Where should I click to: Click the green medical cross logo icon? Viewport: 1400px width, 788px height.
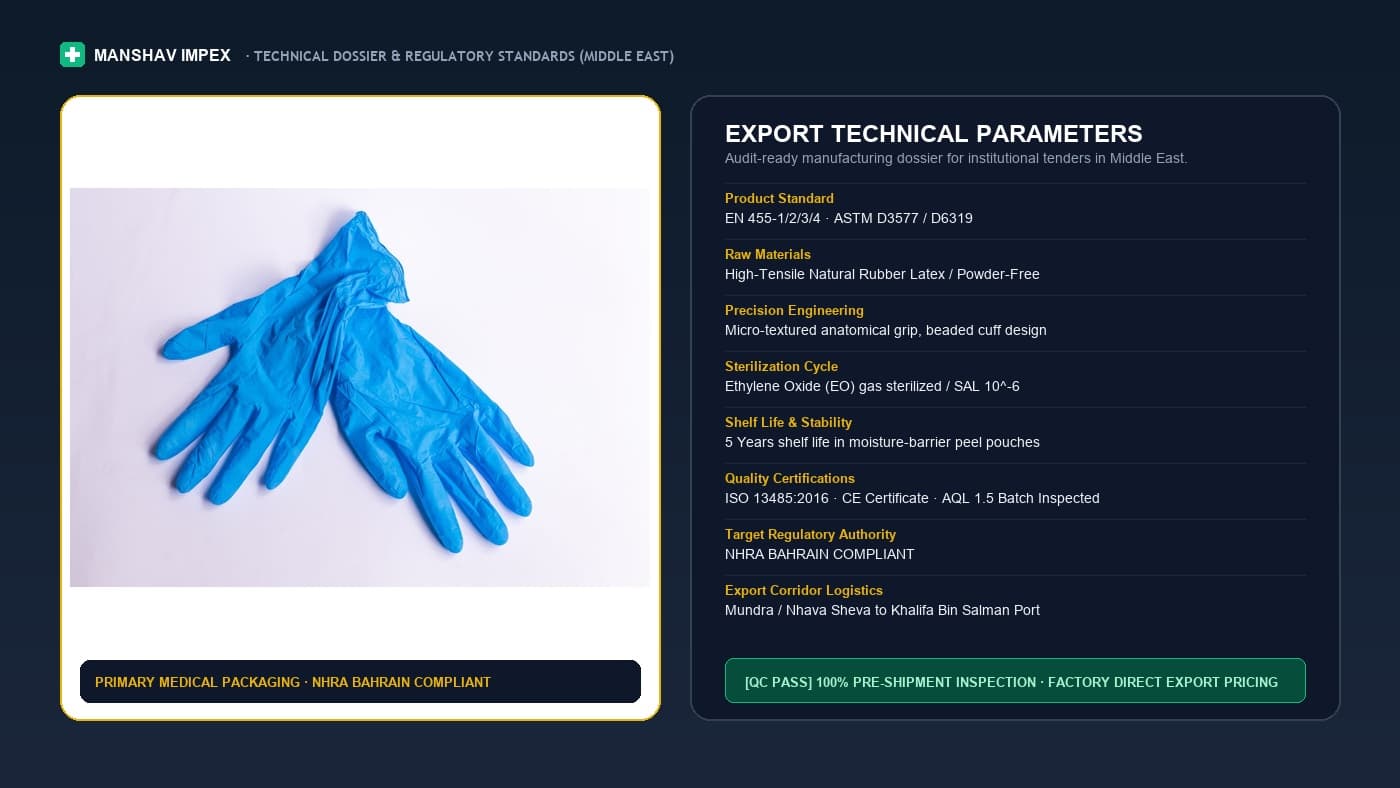point(72,55)
